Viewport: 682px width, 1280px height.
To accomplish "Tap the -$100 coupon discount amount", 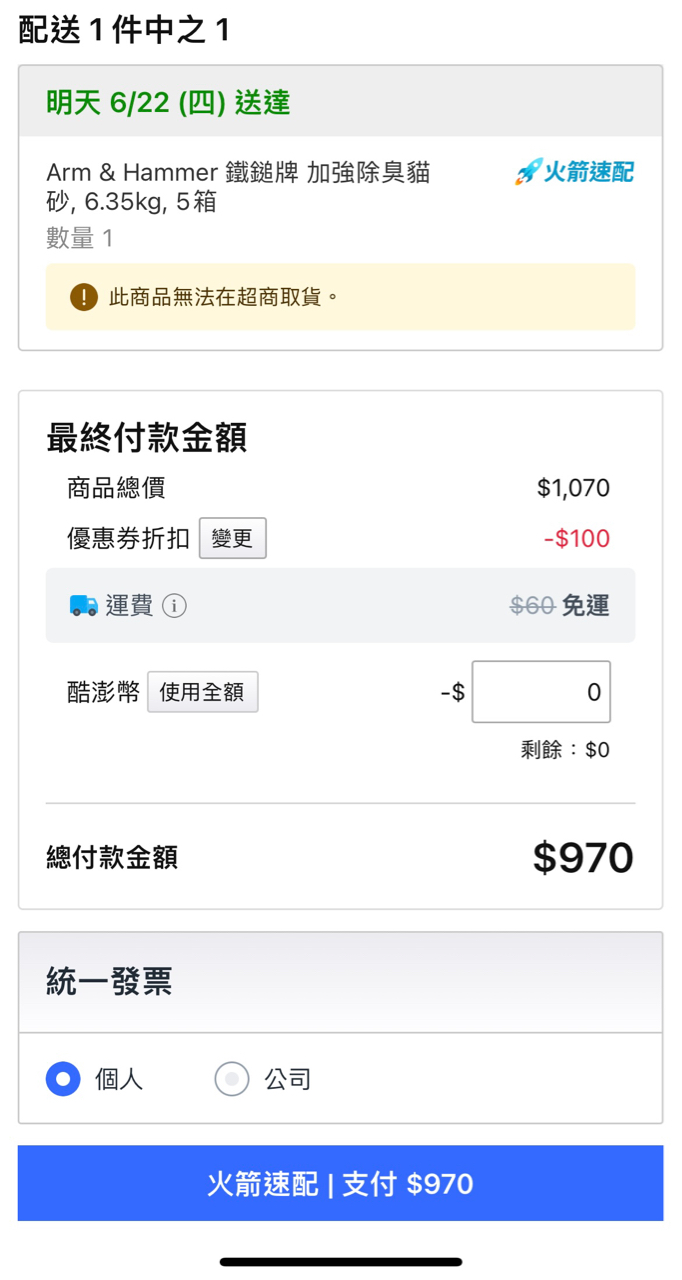I will [577, 539].
